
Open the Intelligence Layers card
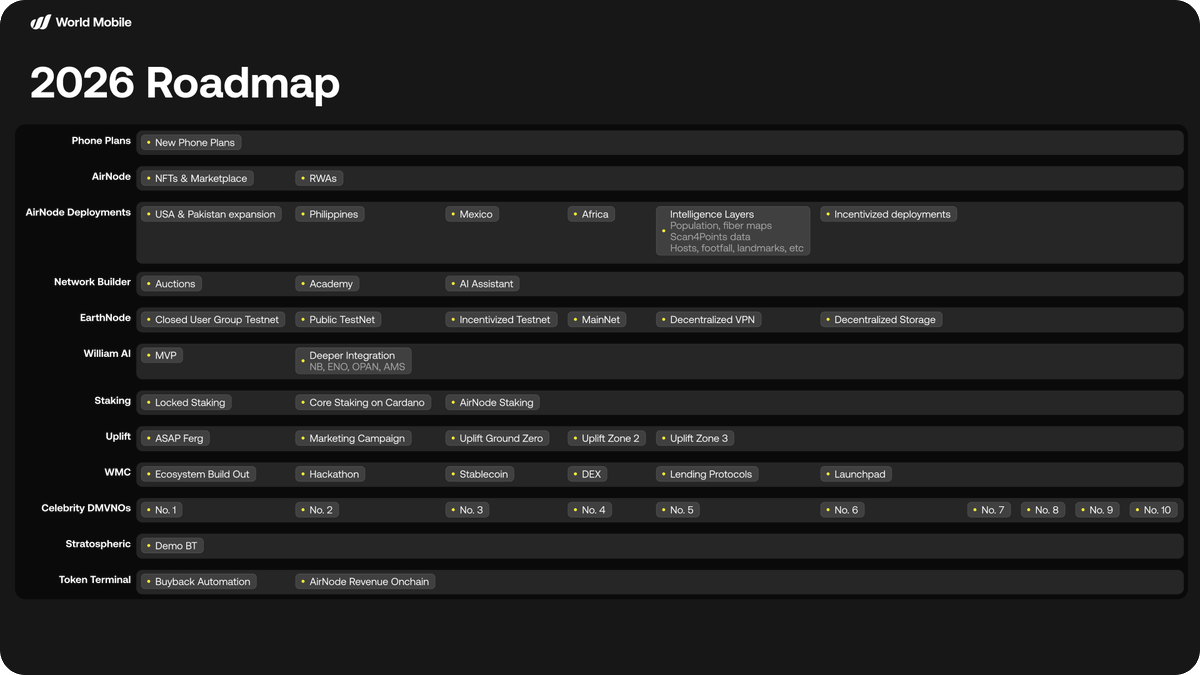pos(733,231)
